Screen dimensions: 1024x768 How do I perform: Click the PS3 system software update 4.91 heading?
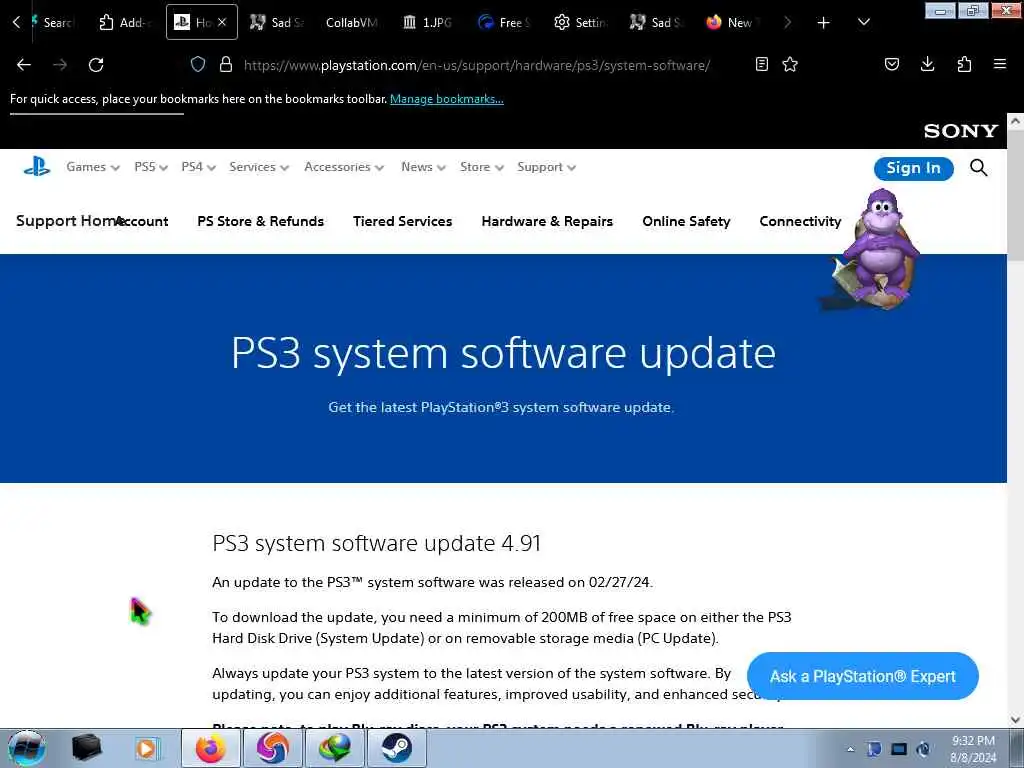pos(377,543)
